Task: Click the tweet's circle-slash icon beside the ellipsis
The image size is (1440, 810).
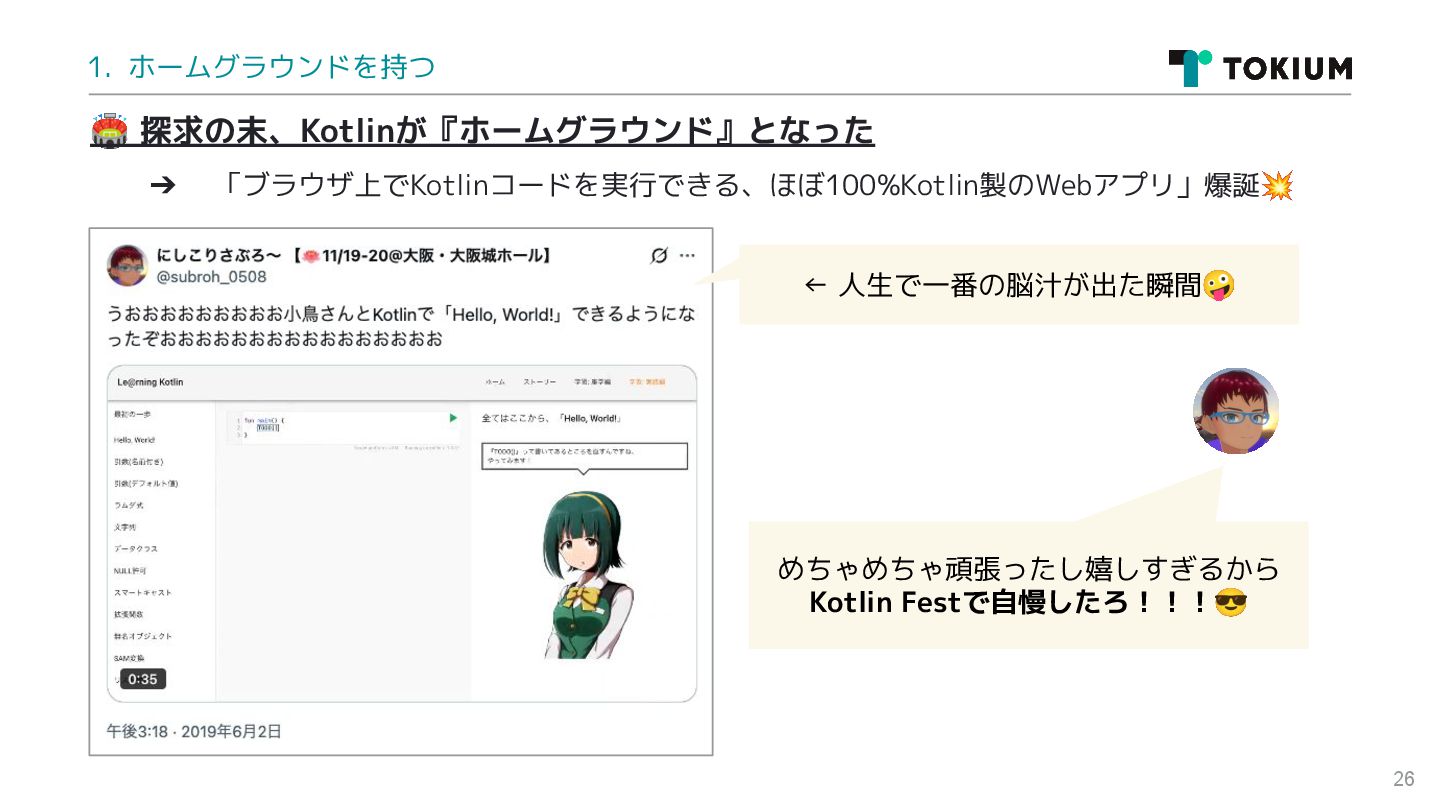Action: 659,256
